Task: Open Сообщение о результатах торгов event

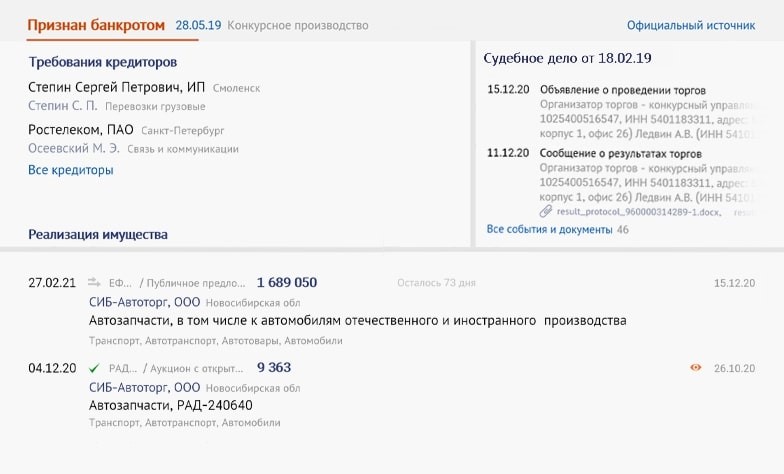Action: (620, 154)
